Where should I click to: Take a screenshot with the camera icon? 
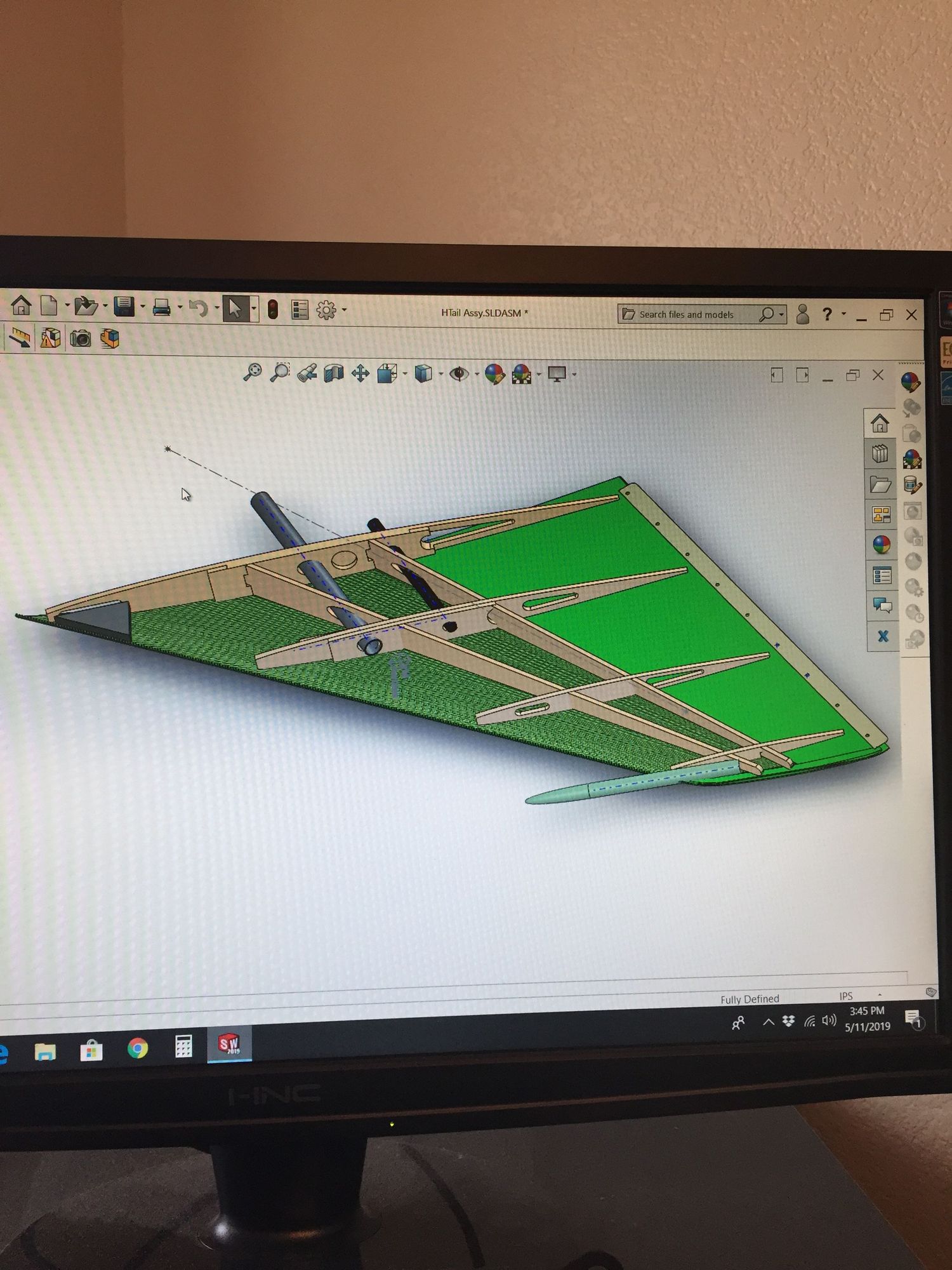point(80,338)
